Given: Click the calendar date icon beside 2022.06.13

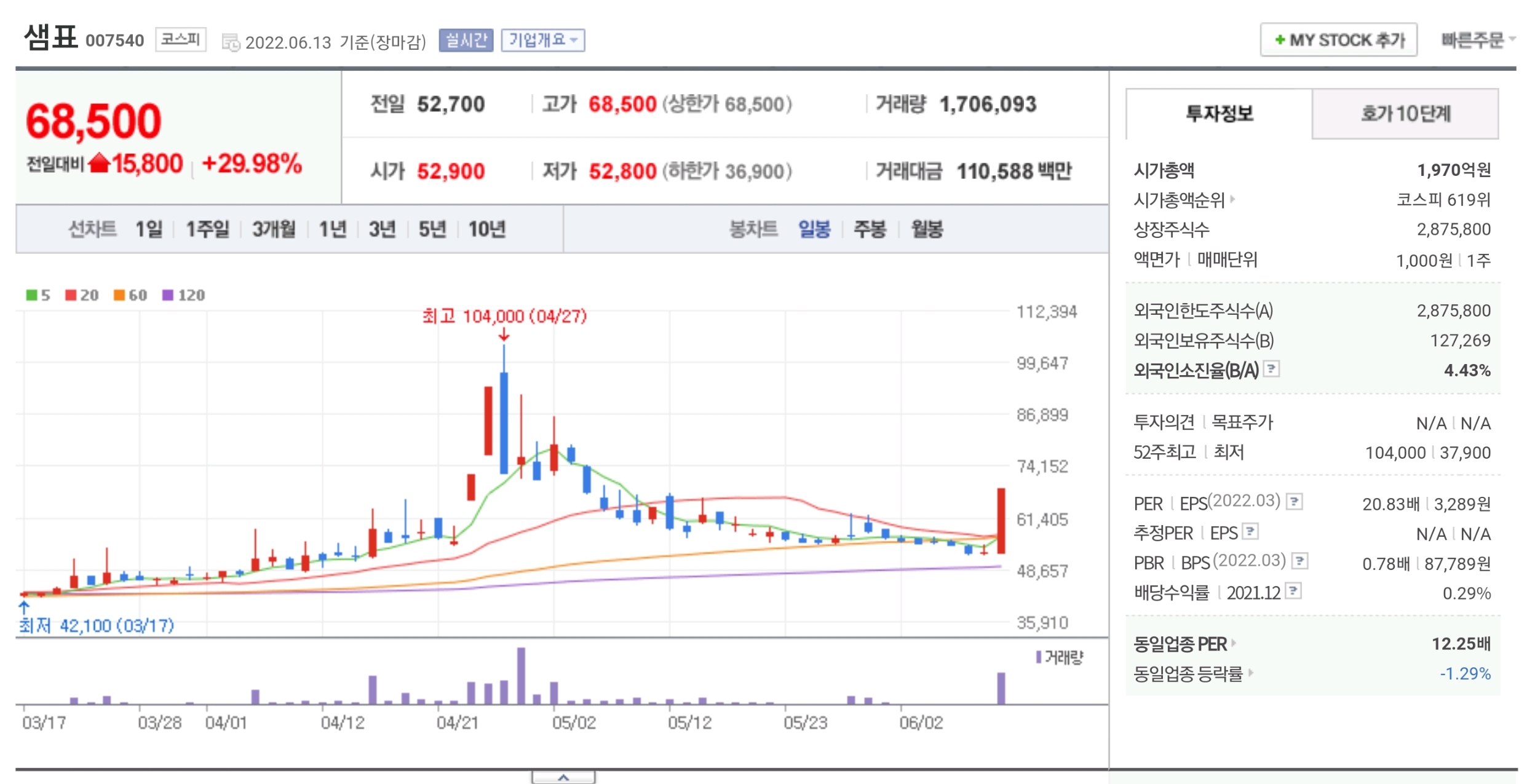Looking at the screenshot, I should tap(231, 42).
